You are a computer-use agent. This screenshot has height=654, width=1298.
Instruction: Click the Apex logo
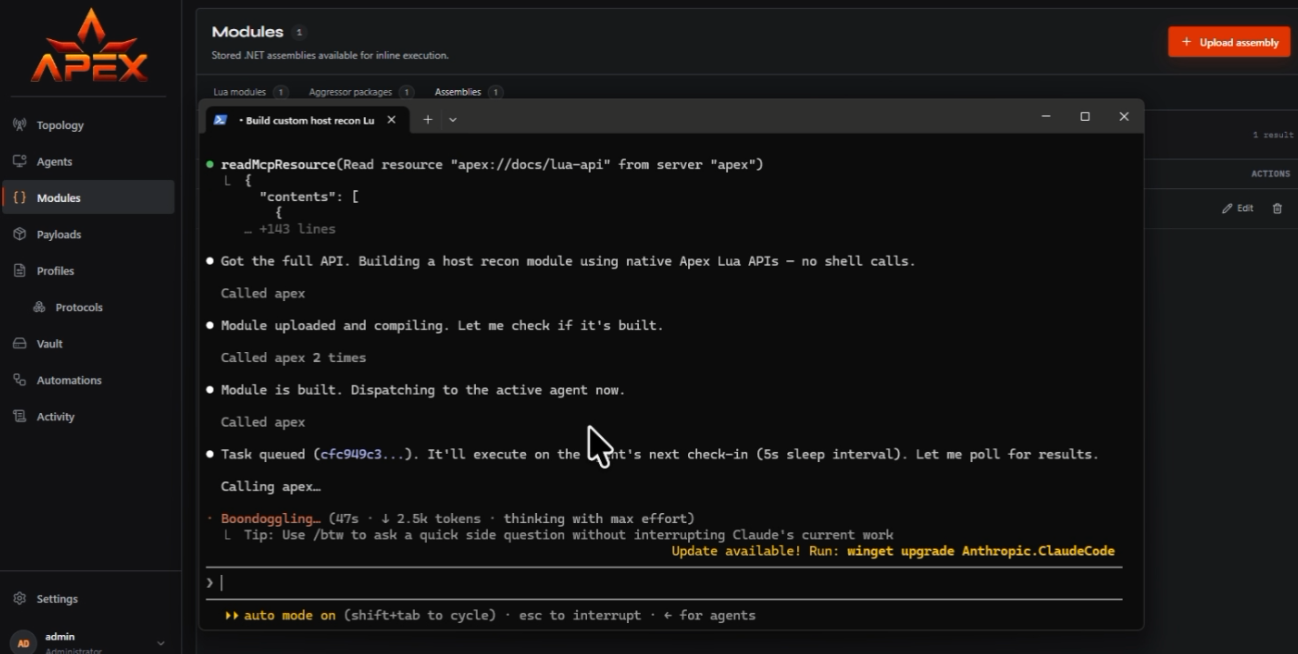89,47
